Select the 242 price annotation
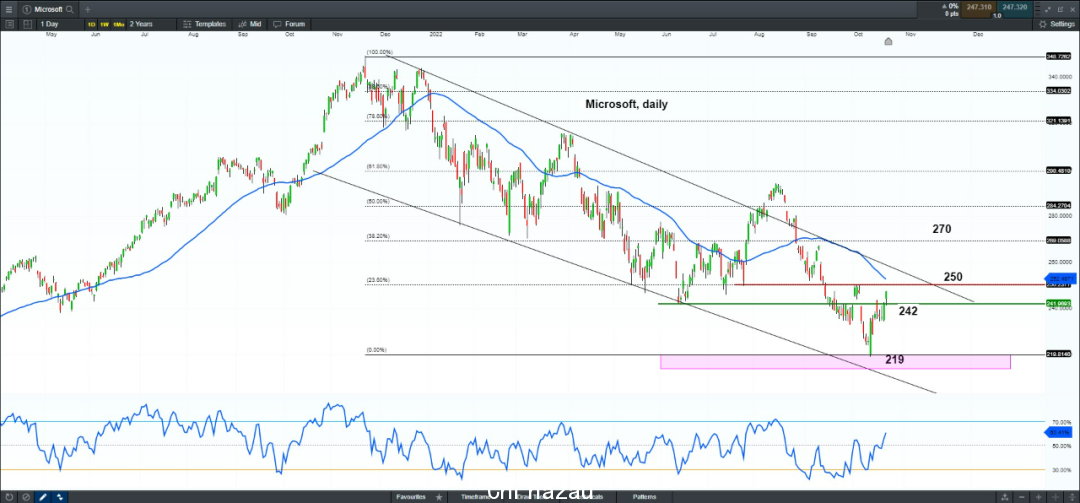Screen dimensions: 1080x503 pos(908,311)
